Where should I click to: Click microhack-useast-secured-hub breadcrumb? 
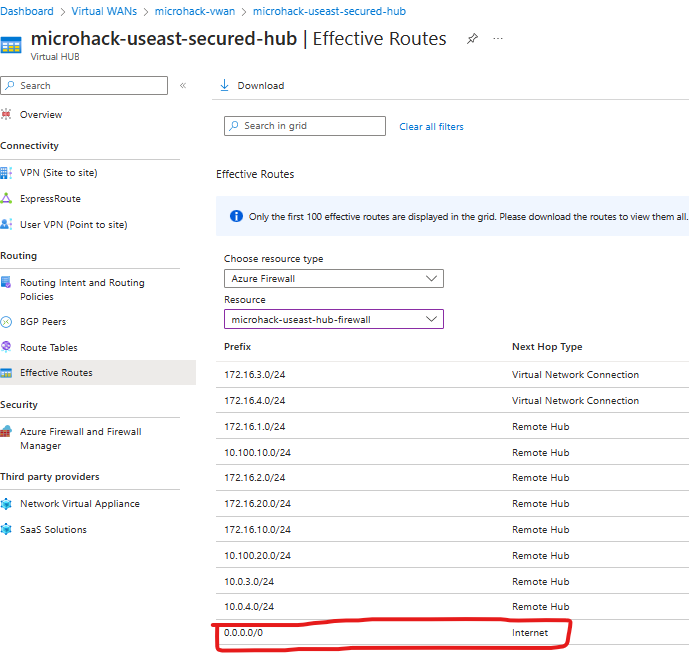point(329,11)
